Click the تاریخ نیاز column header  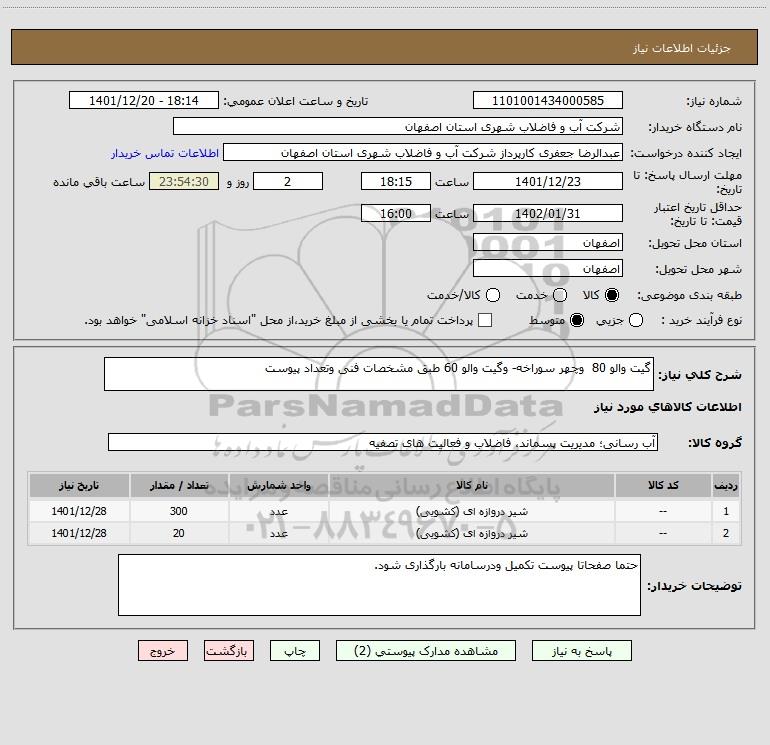click(x=79, y=485)
